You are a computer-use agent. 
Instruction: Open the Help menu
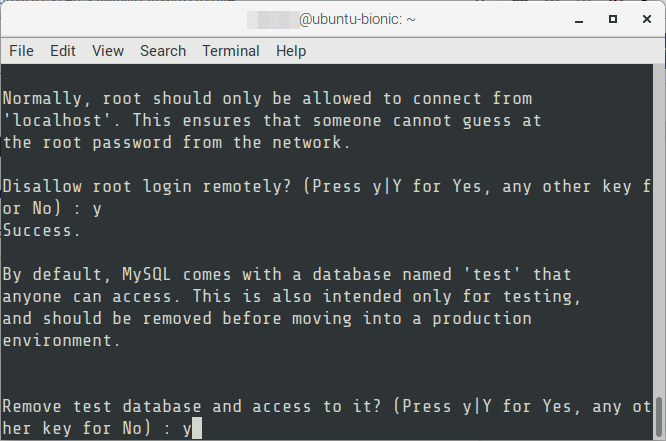click(291, 51)
